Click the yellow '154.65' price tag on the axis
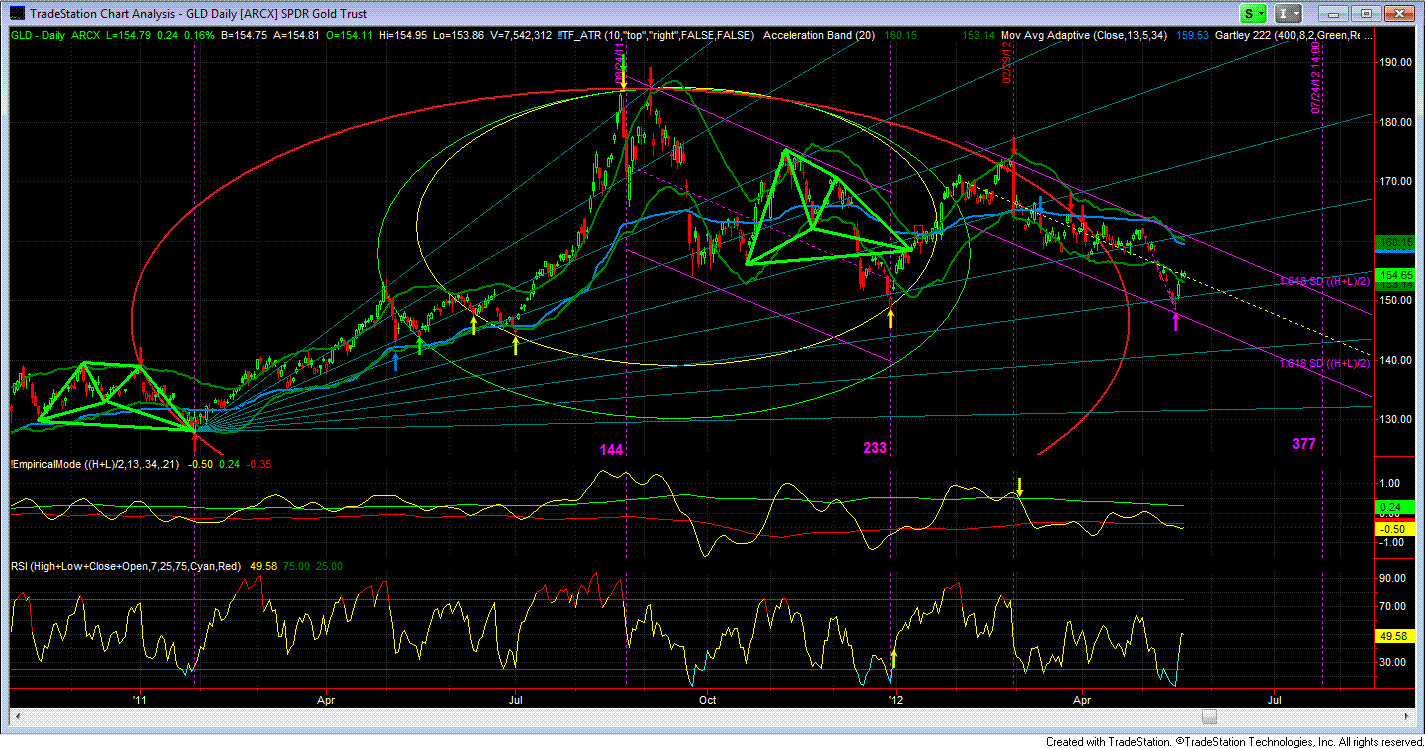The height and width of the screenshot is (748, 1425). tap(1395, 274)
